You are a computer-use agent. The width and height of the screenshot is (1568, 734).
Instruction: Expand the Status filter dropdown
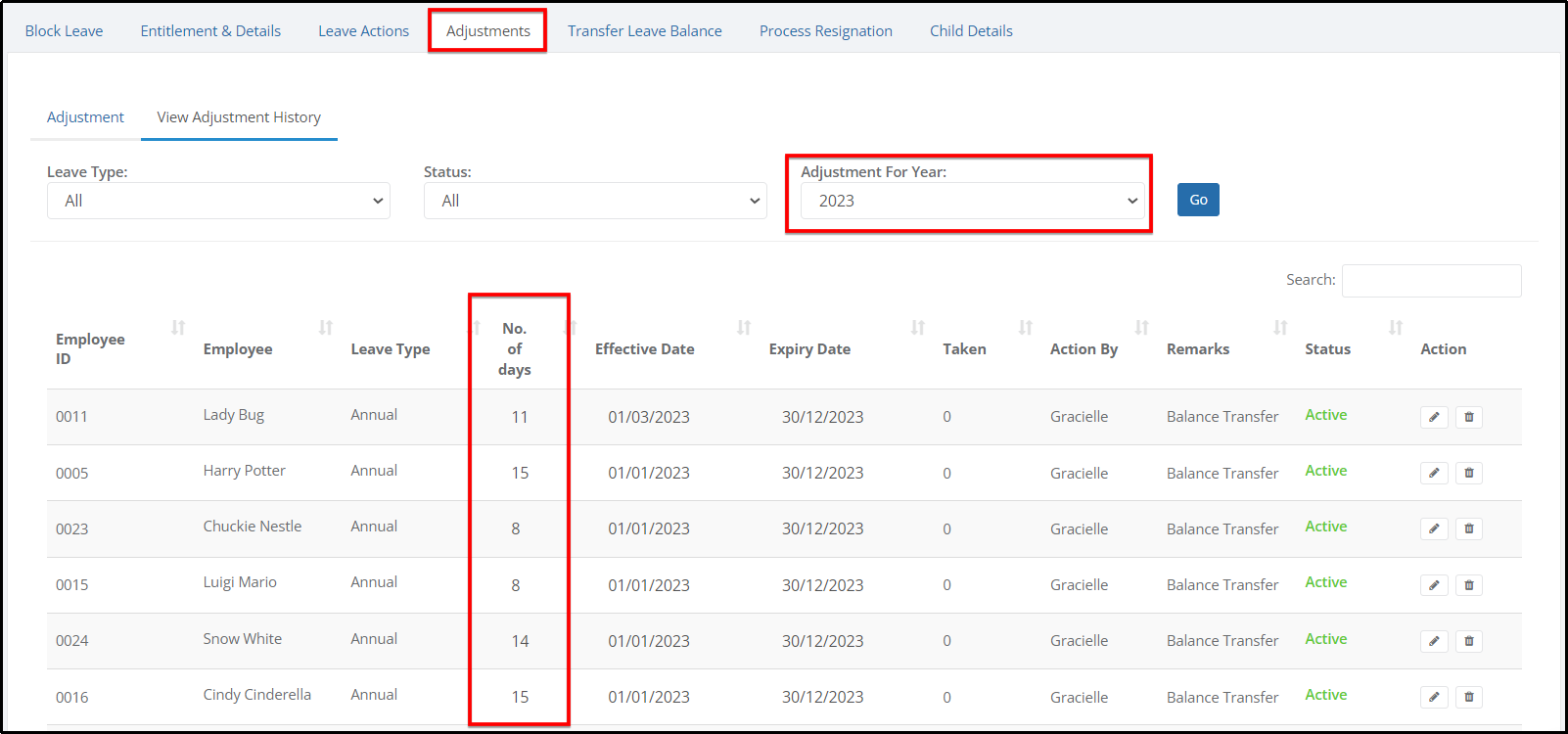click(x=595, y=201)
